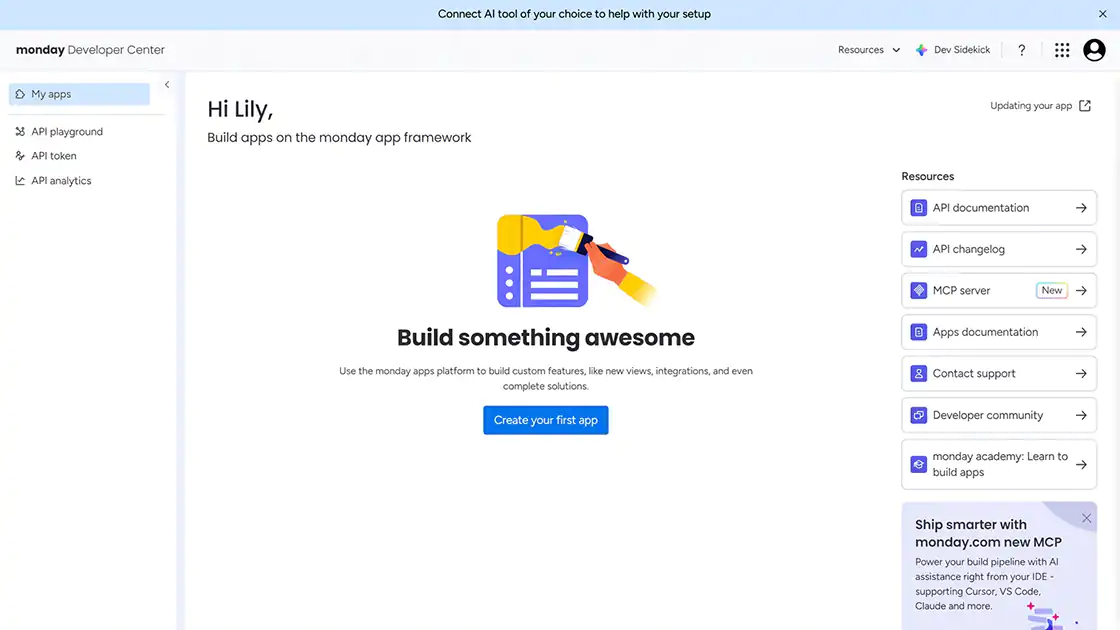Open monday academy Learn to build apps

coord(999,464)
